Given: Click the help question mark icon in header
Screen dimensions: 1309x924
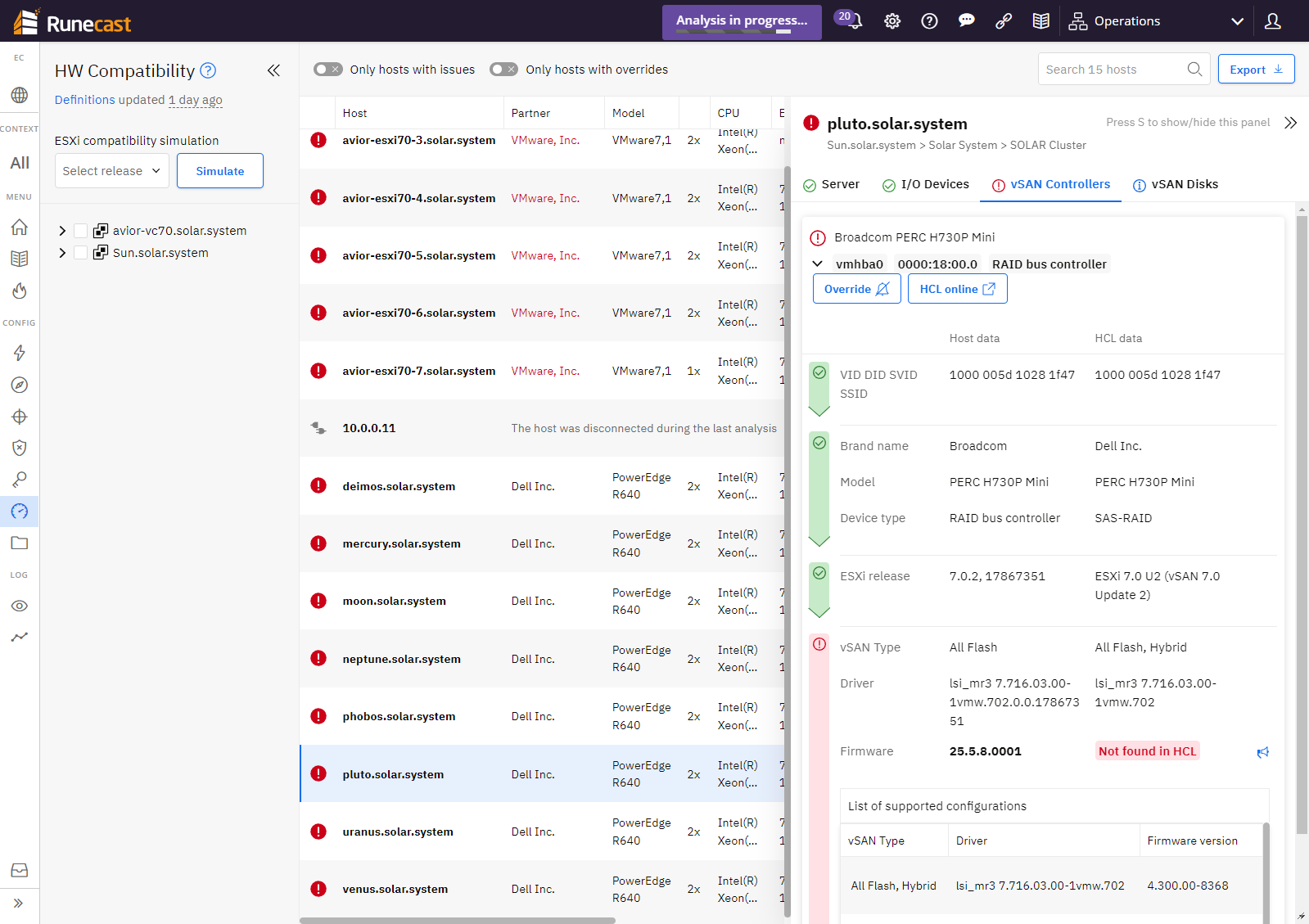Looking at the screenshot, I should (929, 21).
